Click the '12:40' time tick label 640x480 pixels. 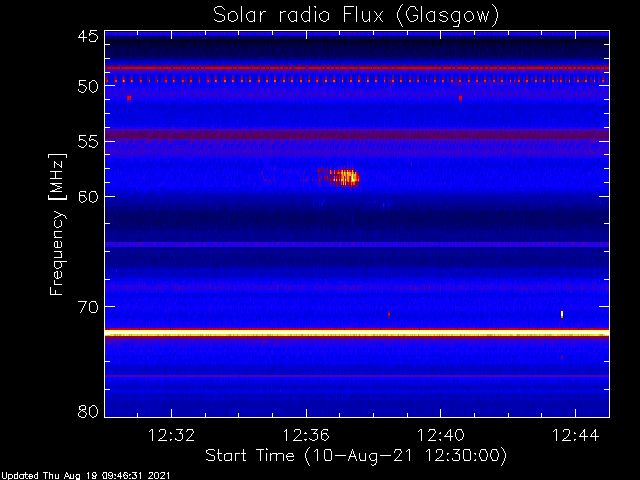pyautogui.click(x=441, y=435)
